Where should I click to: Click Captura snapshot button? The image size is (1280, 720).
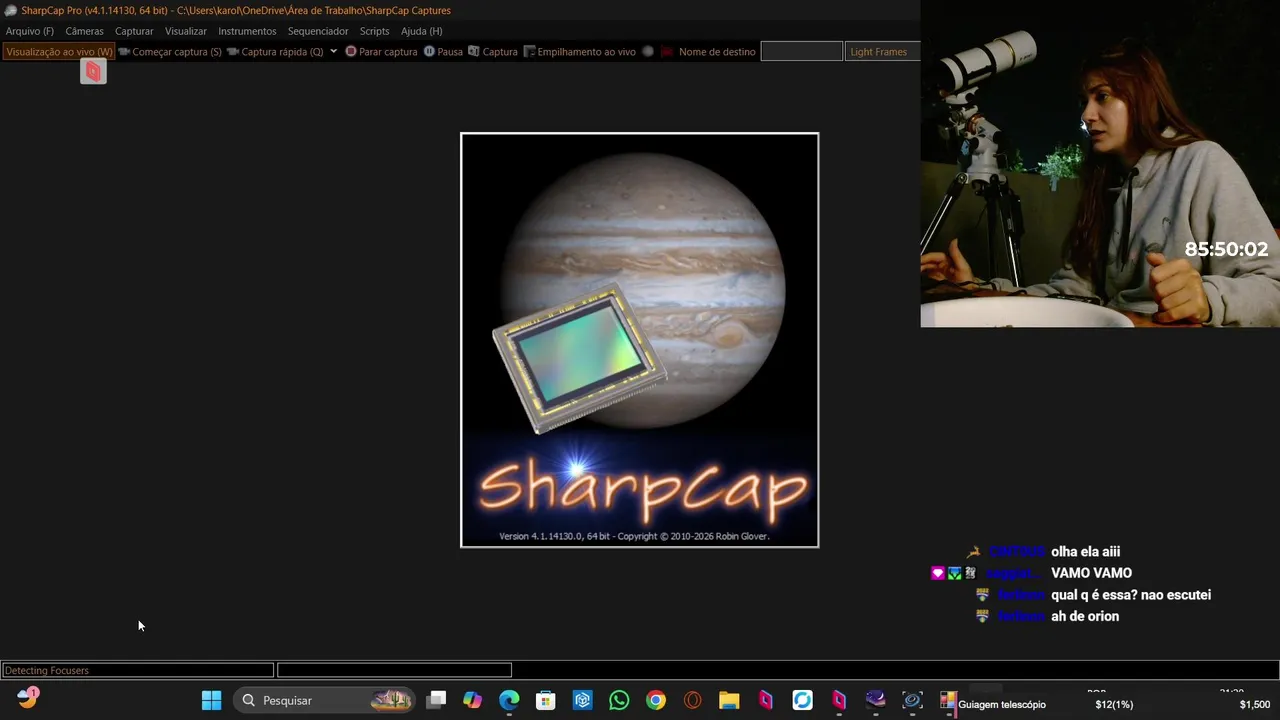tap(493, 52)
